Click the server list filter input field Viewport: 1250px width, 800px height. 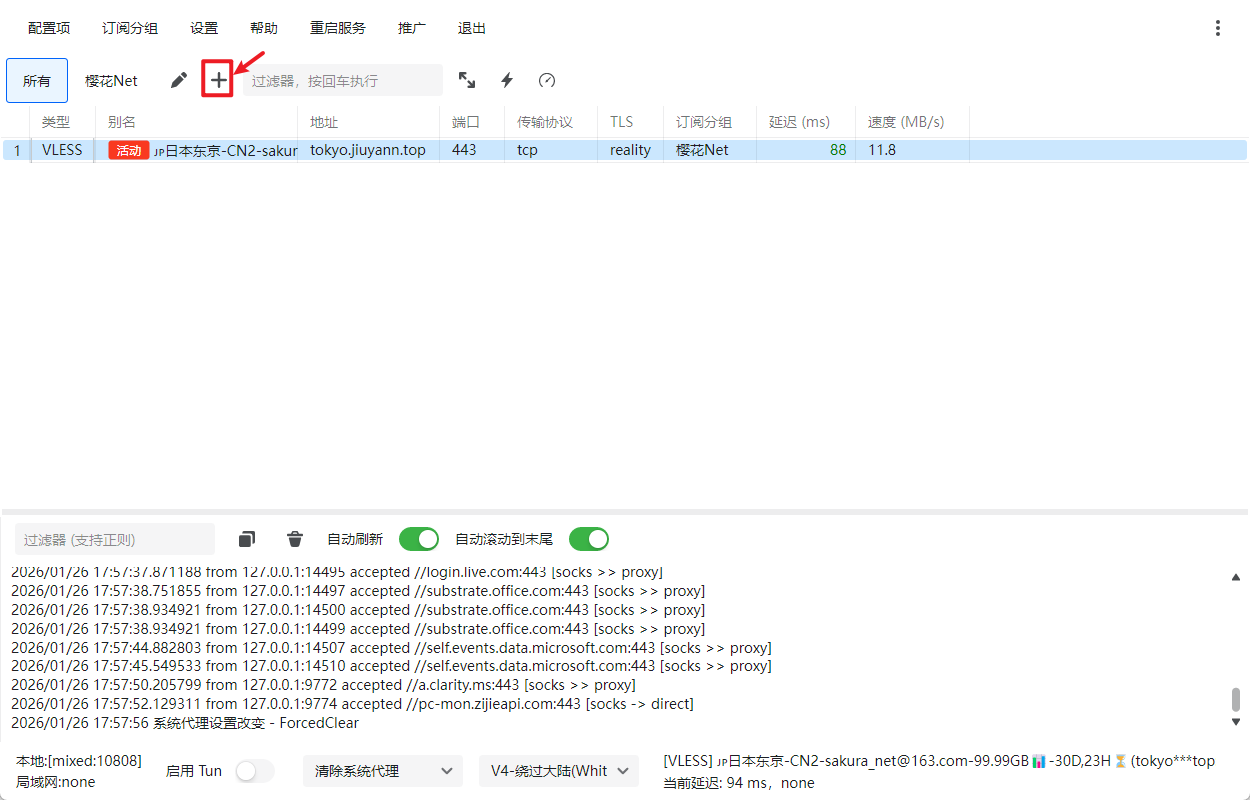click(342, 80)
